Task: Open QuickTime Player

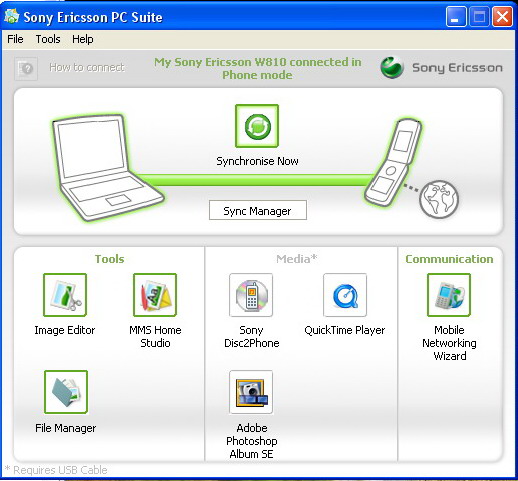Action: [345, 295]
